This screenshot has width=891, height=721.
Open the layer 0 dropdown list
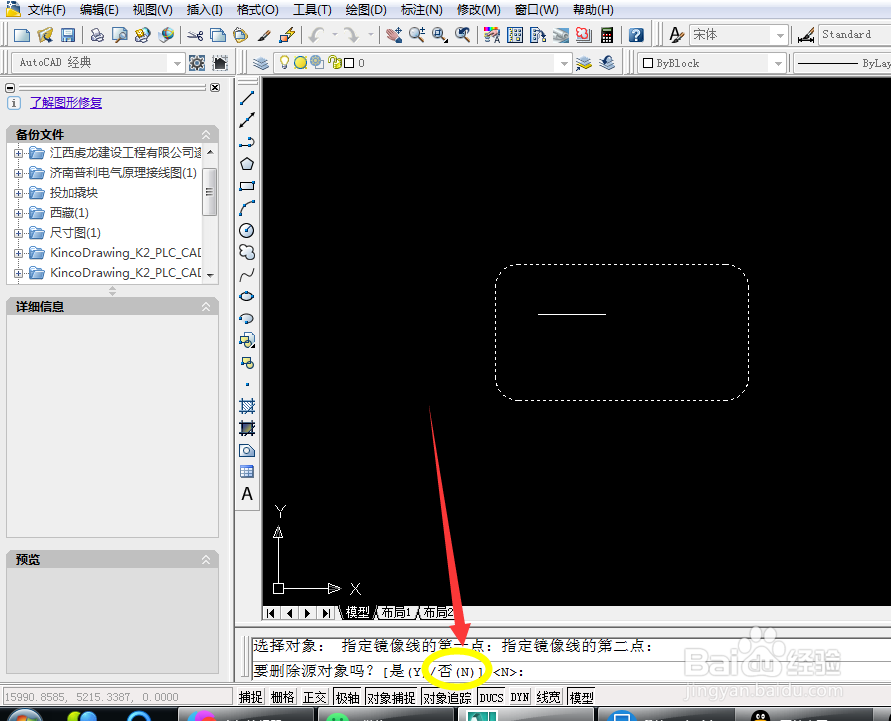pyautogui.click(x=564, y=63)
